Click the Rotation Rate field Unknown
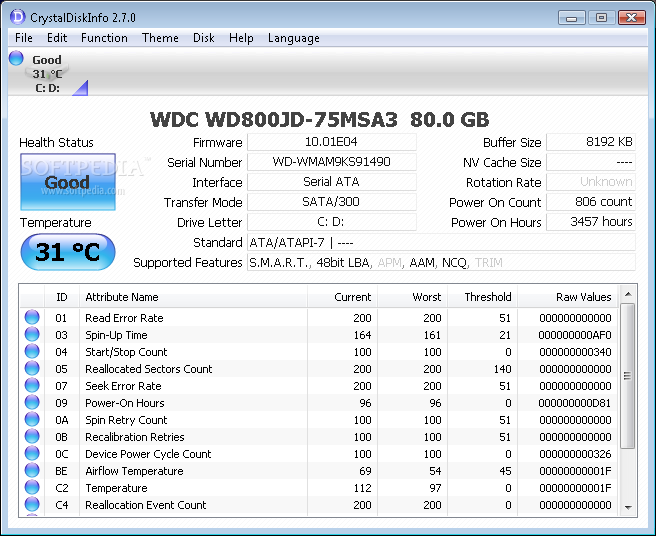Image resolution: width=656 pixels, height=536 pixels. 591,182
